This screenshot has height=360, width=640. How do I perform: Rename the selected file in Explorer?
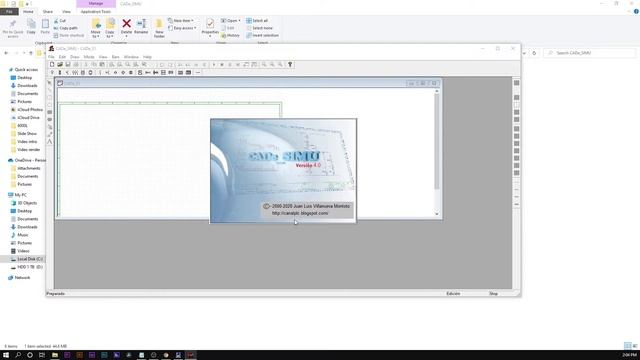coord(141,27)
